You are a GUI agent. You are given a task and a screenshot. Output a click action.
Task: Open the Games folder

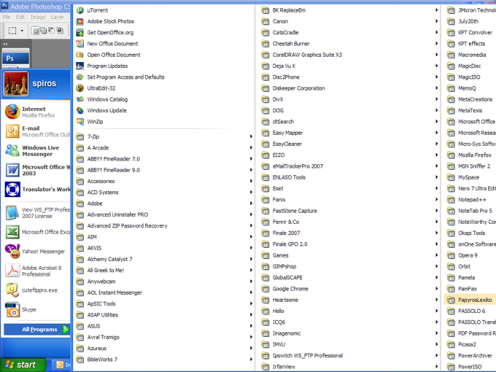349,255
